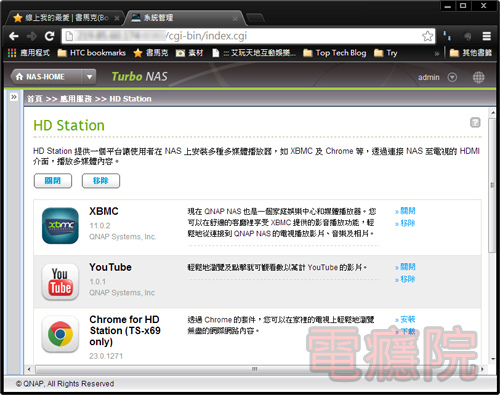
Task: Click the scroll up arrow of the page
Action: [x=493, y=113]
